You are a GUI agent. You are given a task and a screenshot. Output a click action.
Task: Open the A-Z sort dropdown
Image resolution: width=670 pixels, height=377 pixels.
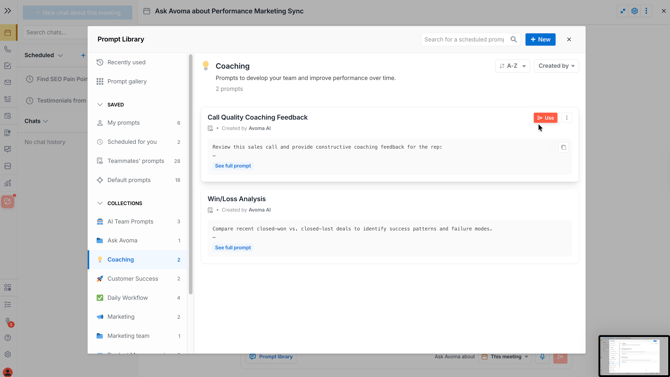click(x=512, y=66)
